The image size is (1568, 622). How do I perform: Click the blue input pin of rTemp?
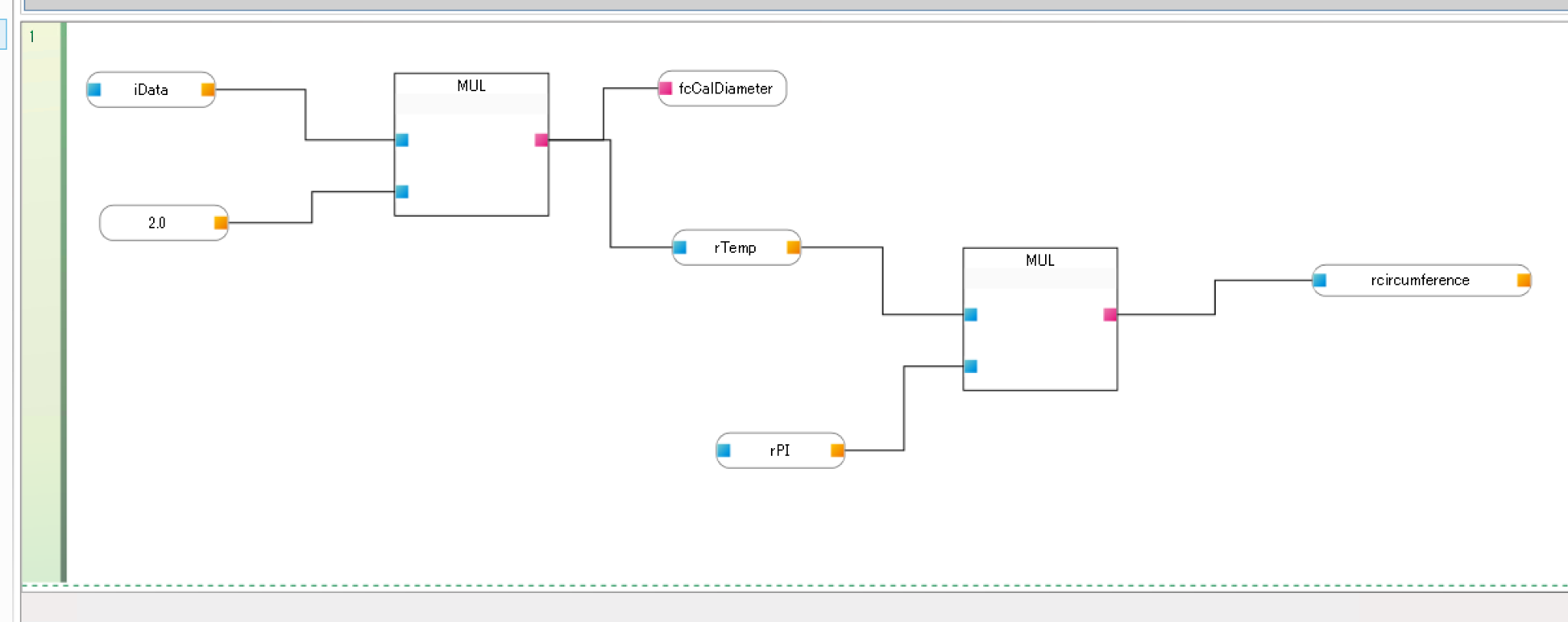[680, 247]
